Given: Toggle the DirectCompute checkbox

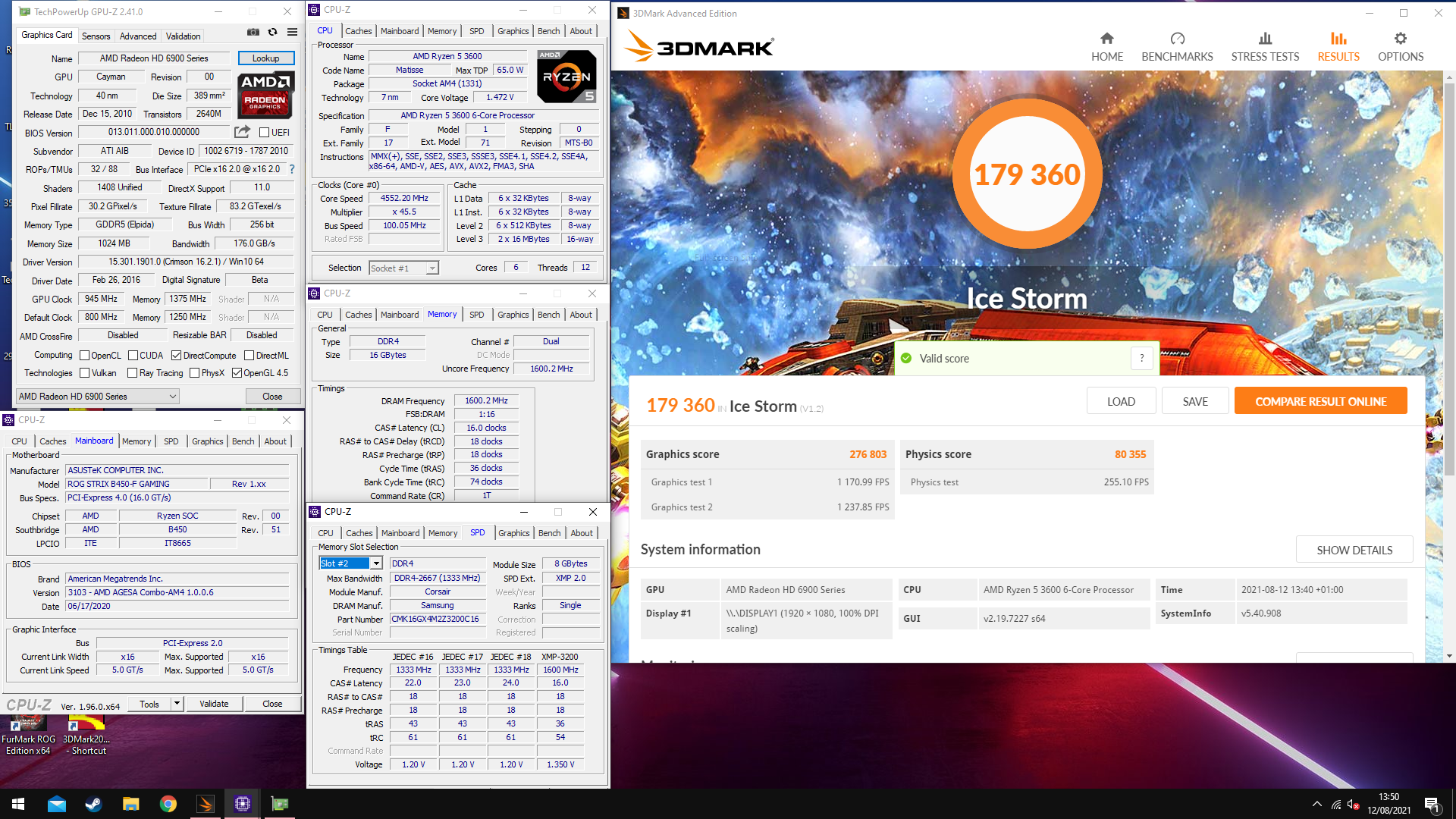Looking at the screenshot, I should point(177,355).
